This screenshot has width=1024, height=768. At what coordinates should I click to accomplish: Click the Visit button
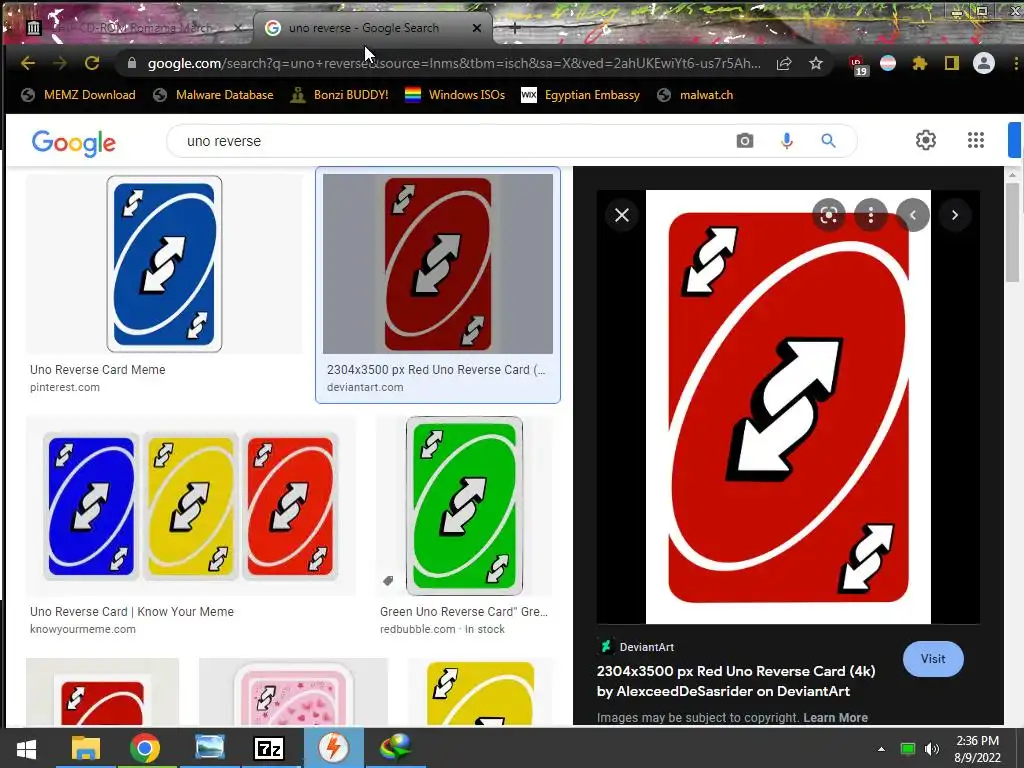(x=933, y=659)
